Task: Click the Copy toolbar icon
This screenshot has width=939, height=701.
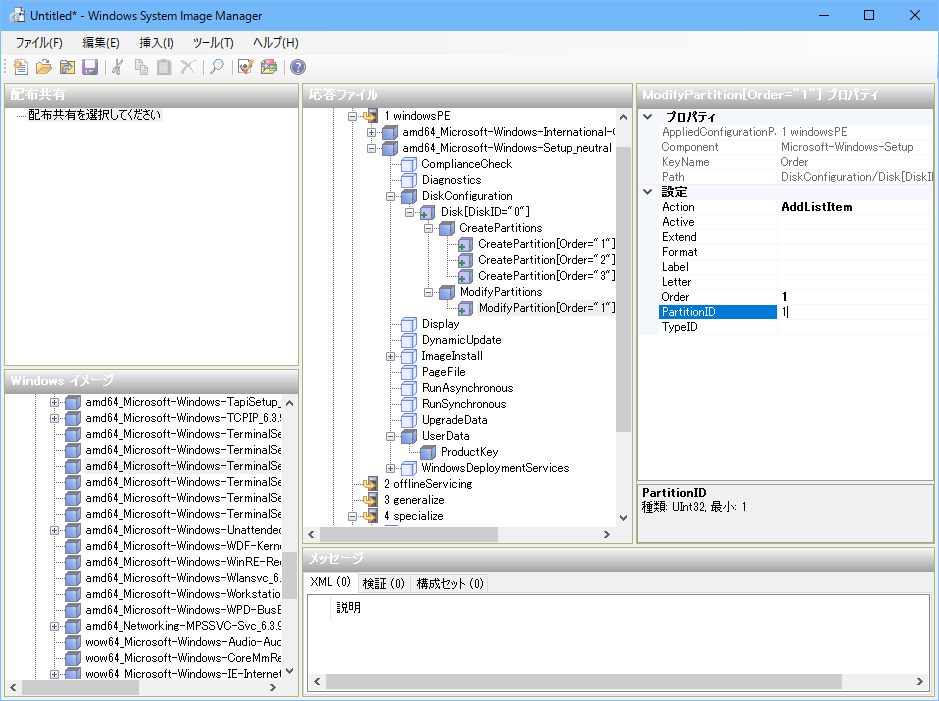Action: 141,67
